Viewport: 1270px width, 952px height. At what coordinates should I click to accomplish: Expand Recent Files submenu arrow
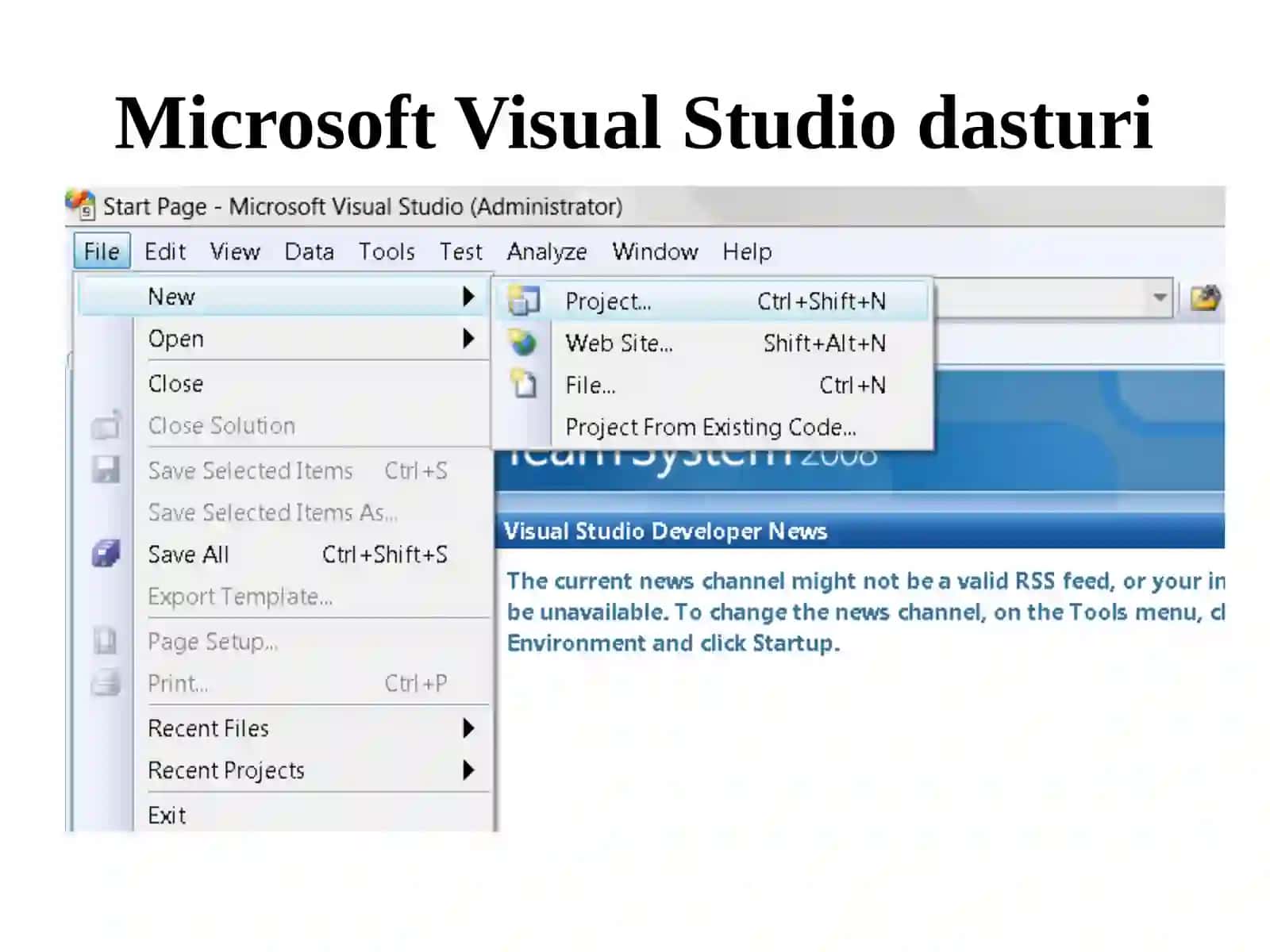click(468, 728)
